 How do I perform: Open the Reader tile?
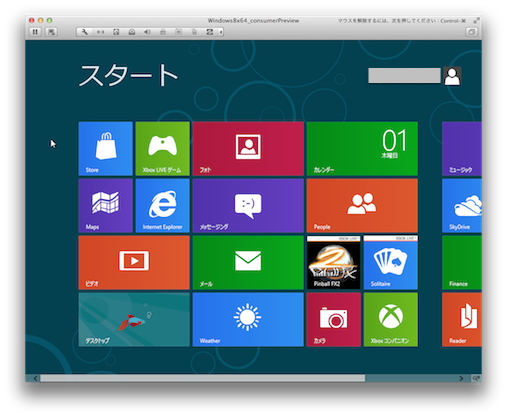point(462,319)
